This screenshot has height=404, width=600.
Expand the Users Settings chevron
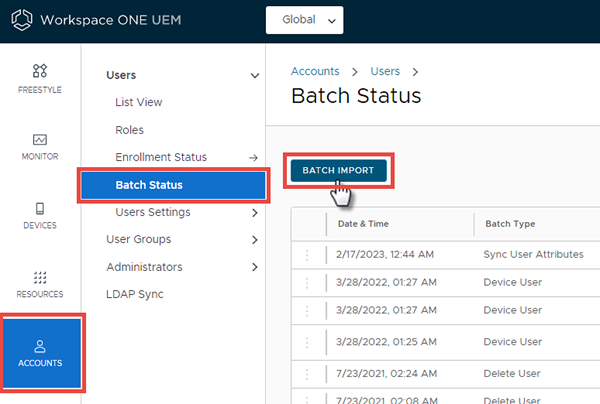tap(255, 213)
